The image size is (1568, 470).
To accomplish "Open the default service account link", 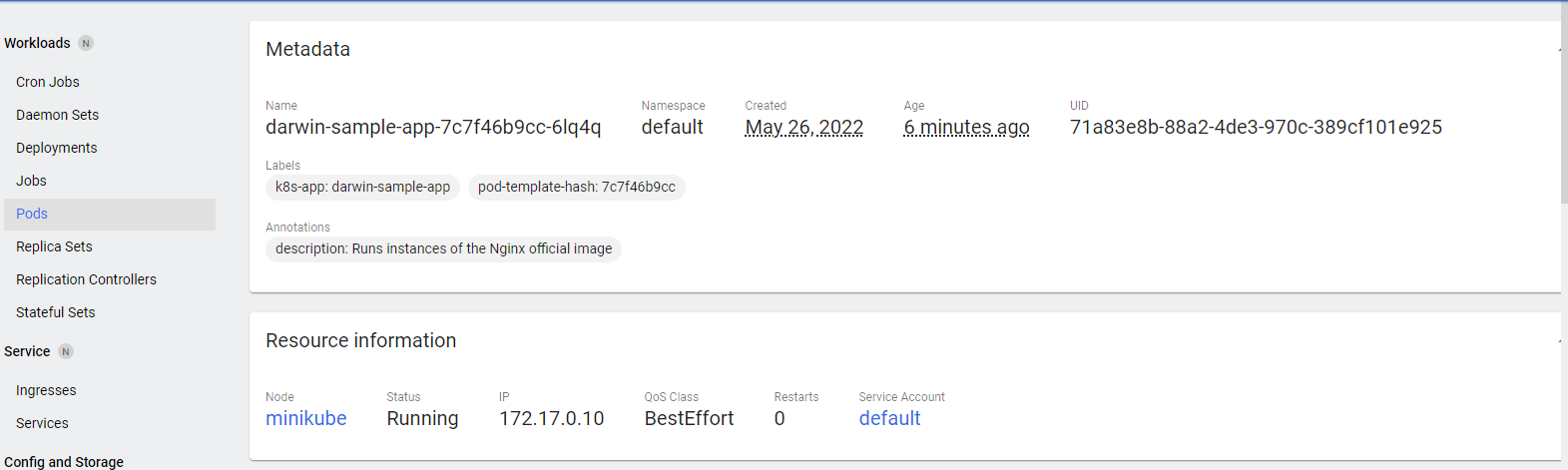I will tap(889, 418).
